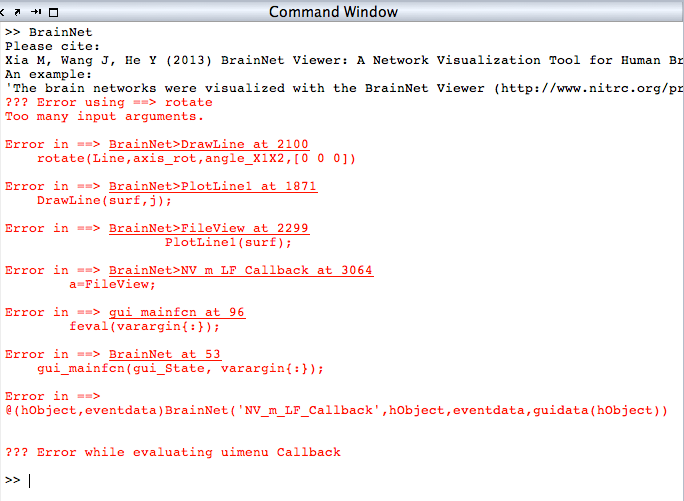Image resolution: width=684 pixels, height=501 pixels.
Task: Click the "PlotLine1(surf);" code line
Action: coord(228,242)
